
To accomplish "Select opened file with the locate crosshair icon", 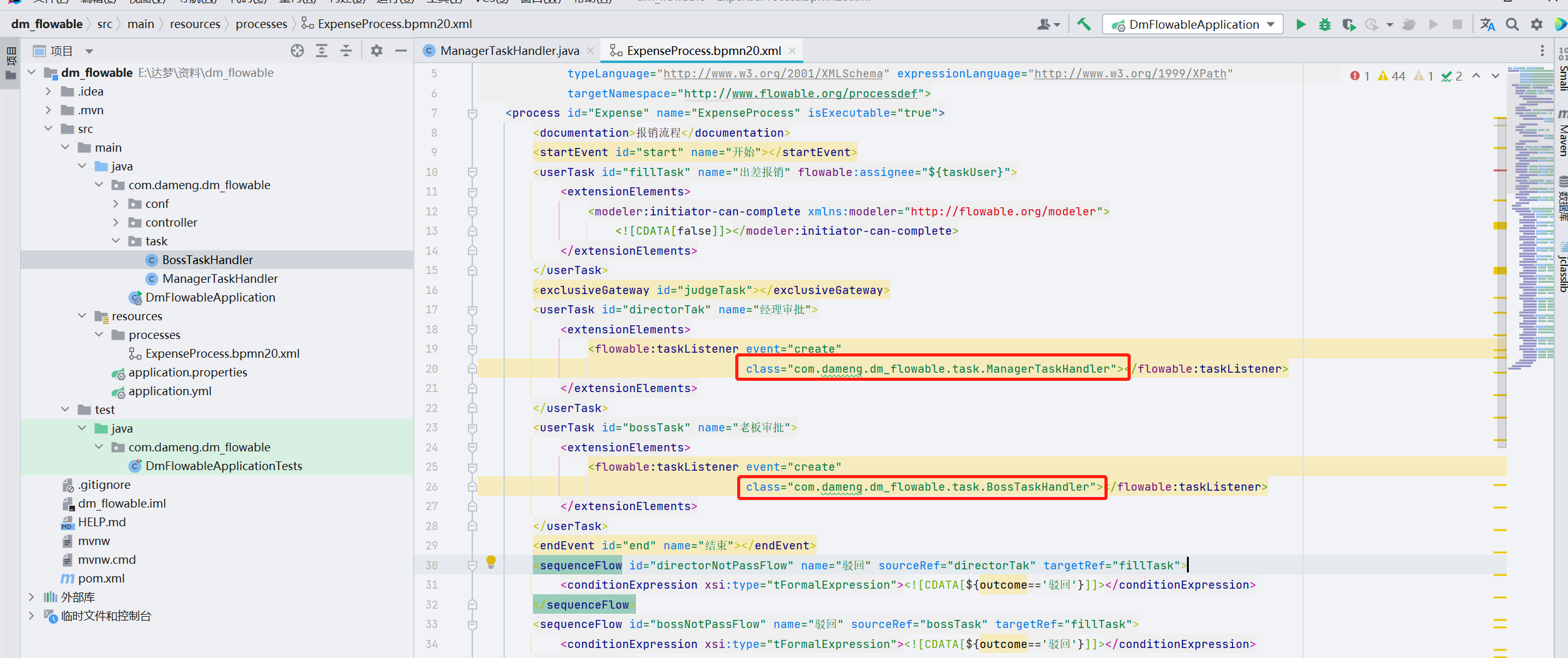I will point(297,51).
